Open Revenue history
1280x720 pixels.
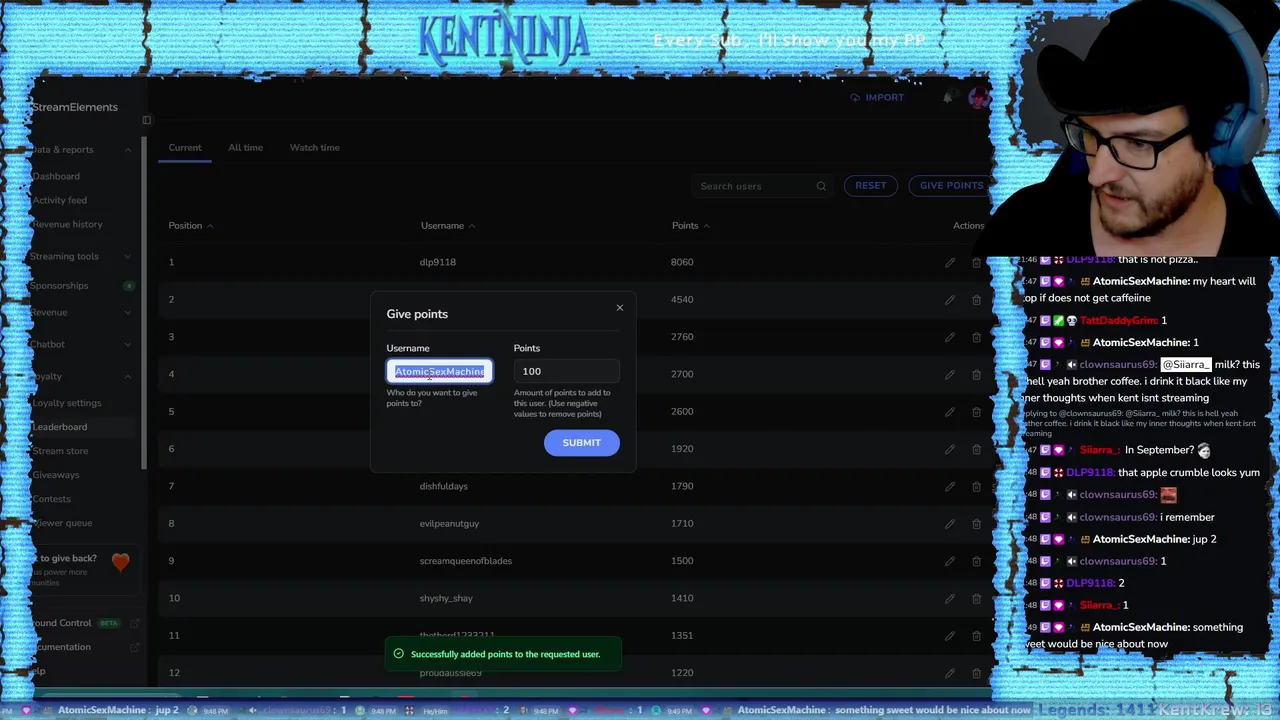[x=67, y=225]
